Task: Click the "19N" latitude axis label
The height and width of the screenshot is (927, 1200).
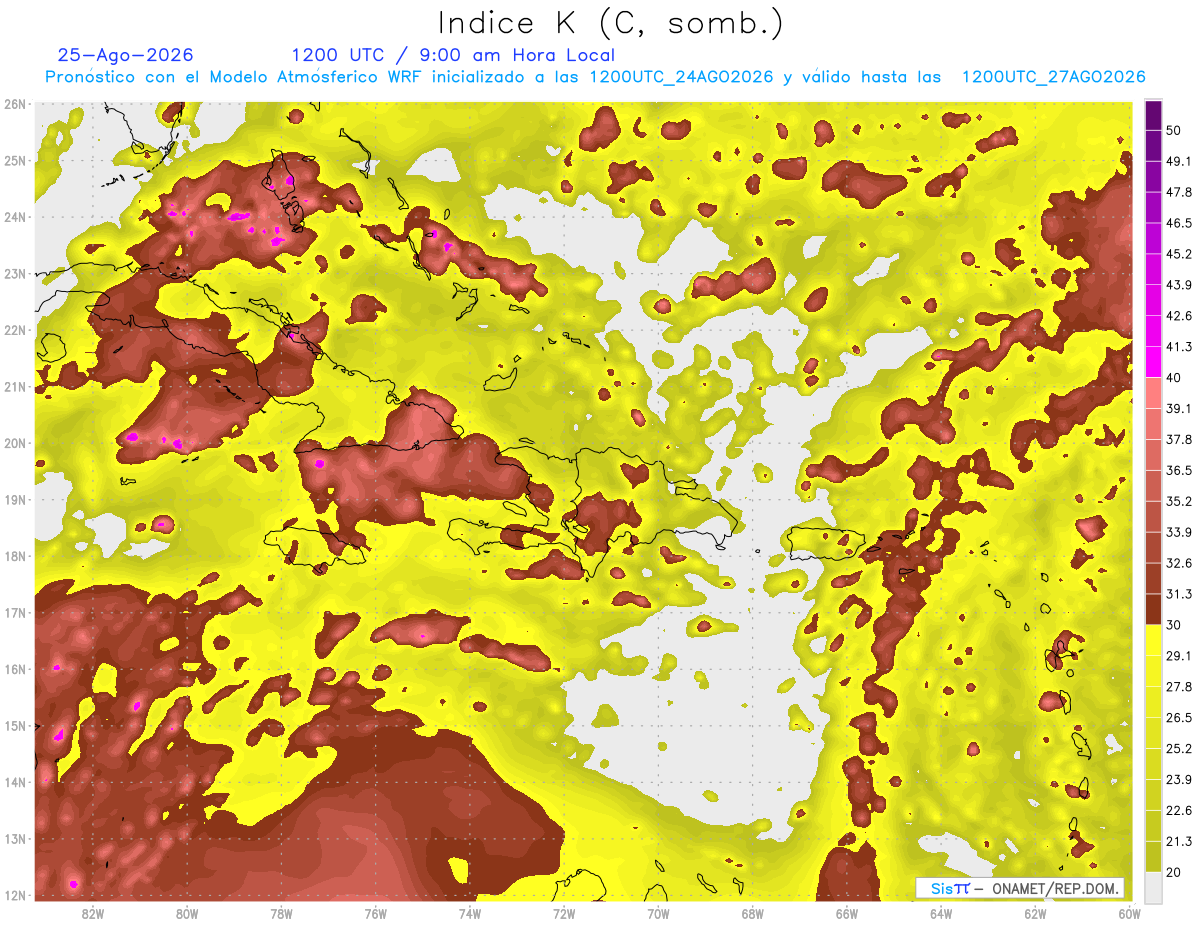Action: point(15,500)
